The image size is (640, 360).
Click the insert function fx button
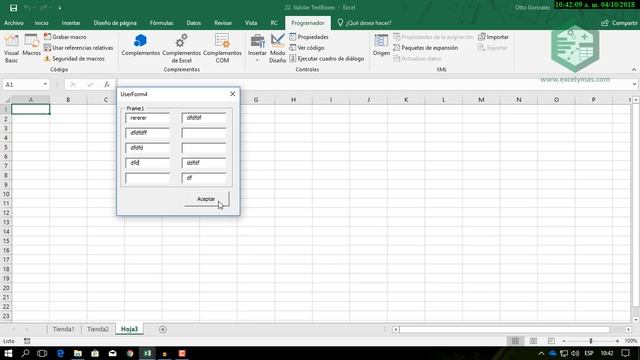click(107, 84)
